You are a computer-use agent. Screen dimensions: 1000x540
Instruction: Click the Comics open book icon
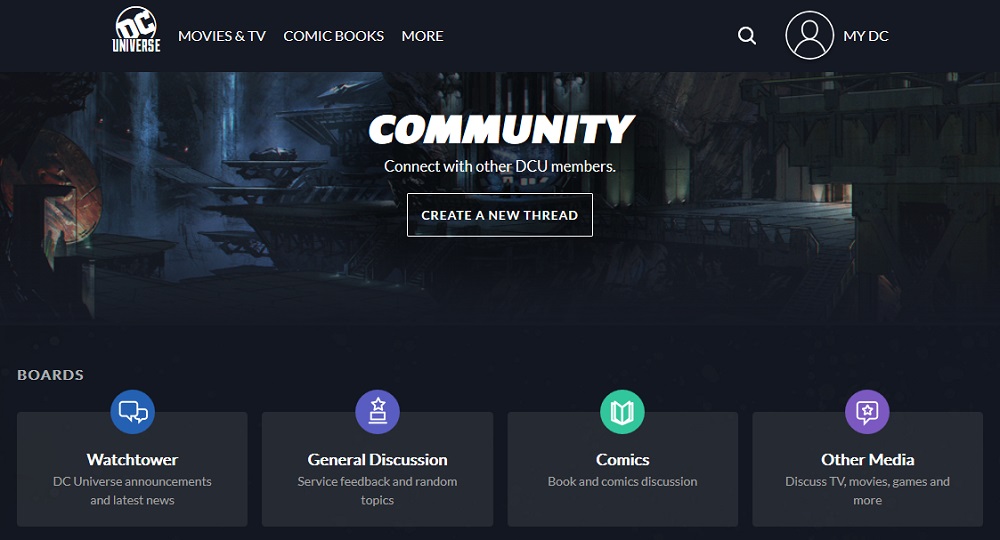point(622,412)
